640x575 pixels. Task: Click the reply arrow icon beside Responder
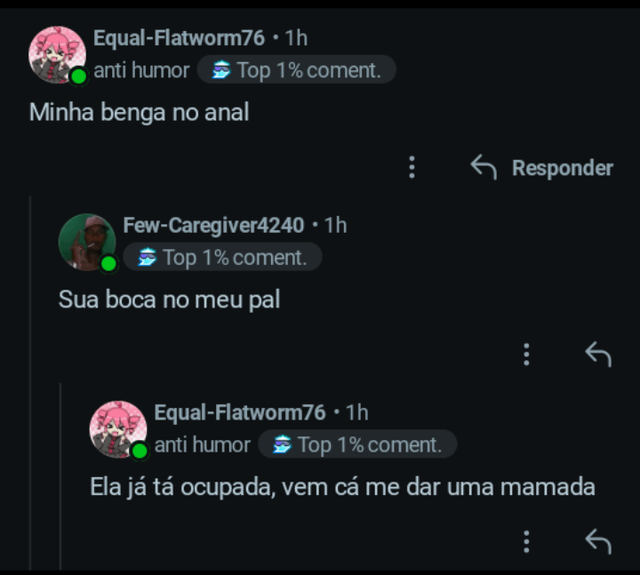484,167
